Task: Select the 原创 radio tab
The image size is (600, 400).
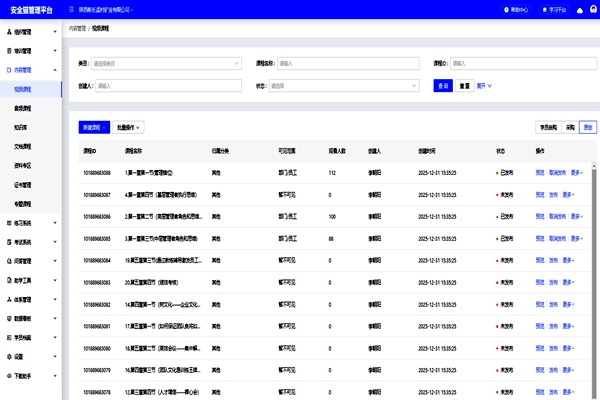Action: coord(587,127)
